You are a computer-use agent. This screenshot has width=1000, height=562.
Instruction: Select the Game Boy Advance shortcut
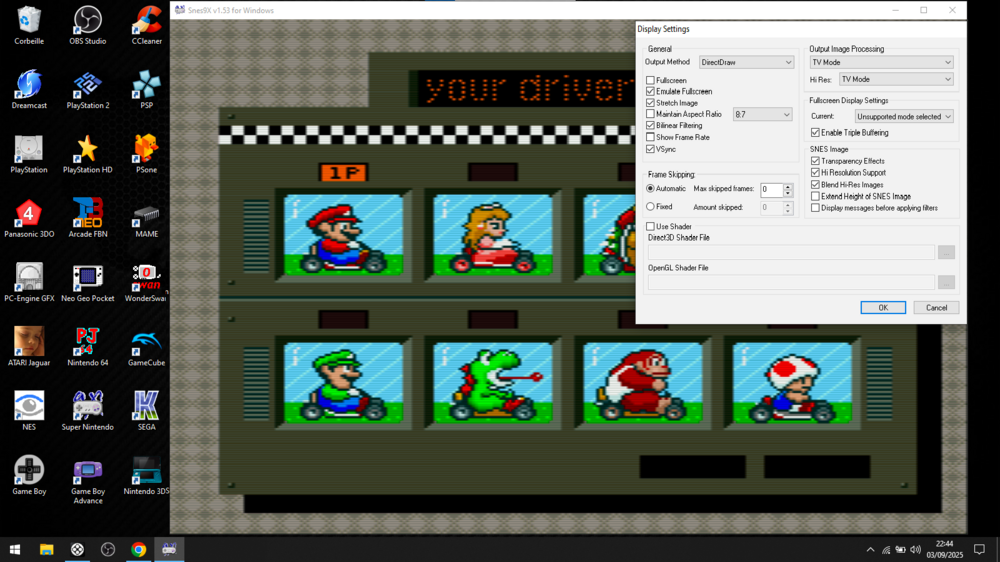[x=87, y=480]
